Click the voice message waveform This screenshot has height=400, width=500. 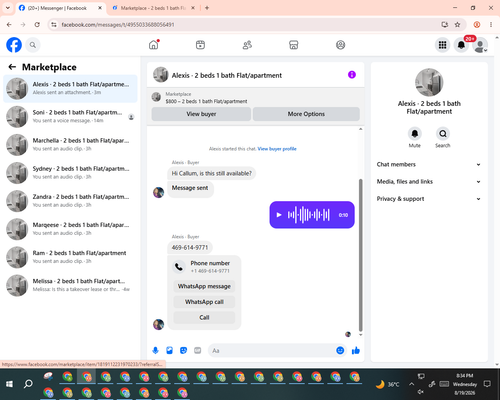(x=309, y=215)
